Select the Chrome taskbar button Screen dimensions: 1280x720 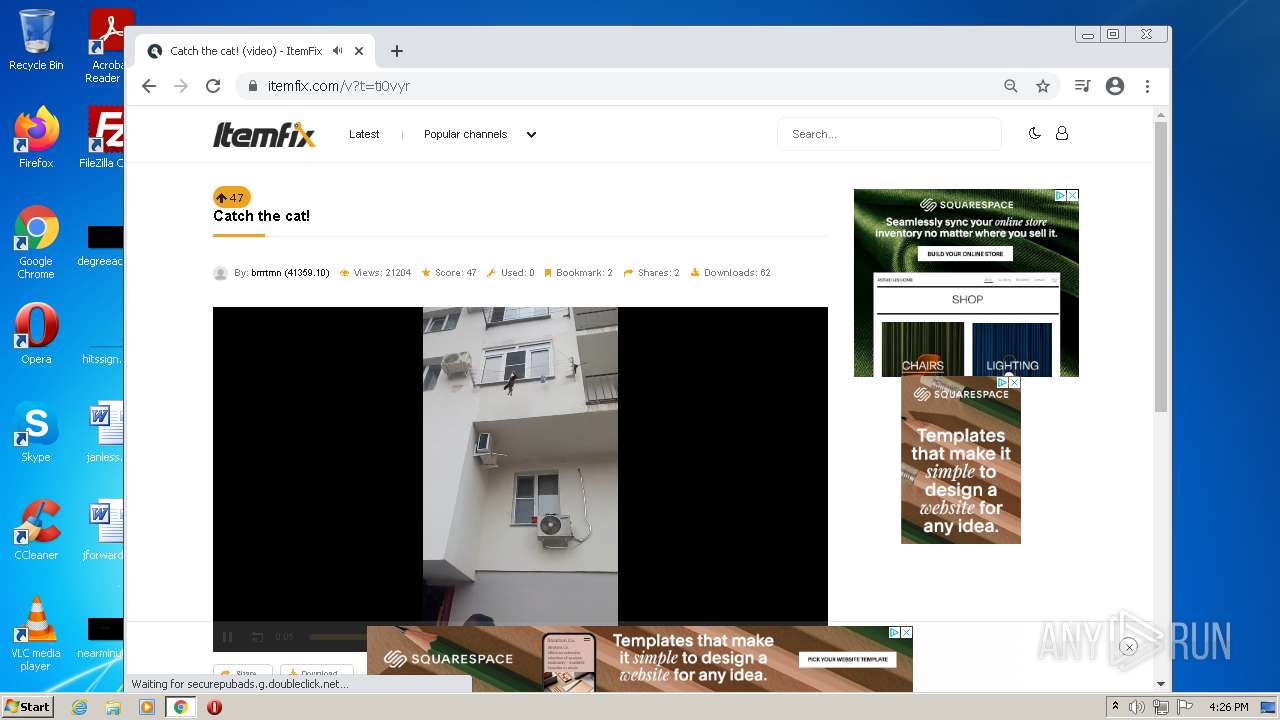(181, 707)
